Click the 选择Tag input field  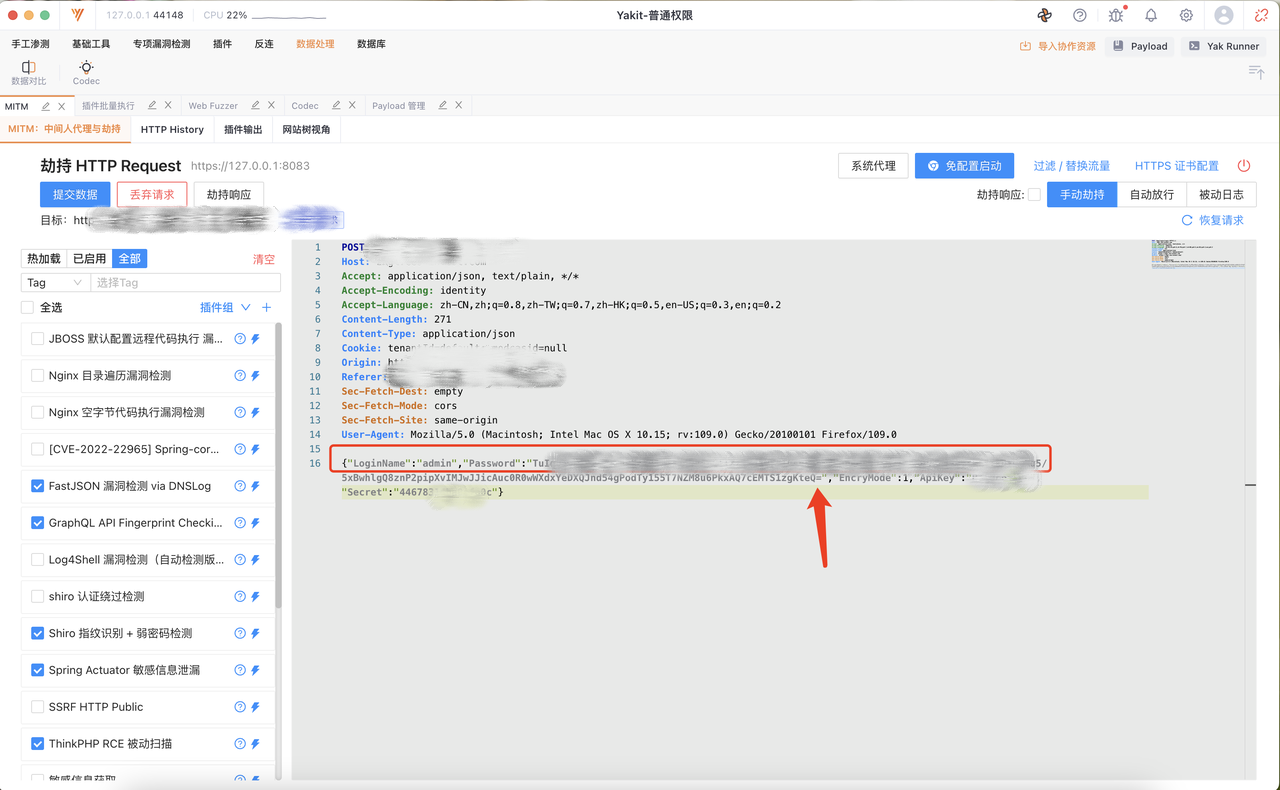click(185, 283)
